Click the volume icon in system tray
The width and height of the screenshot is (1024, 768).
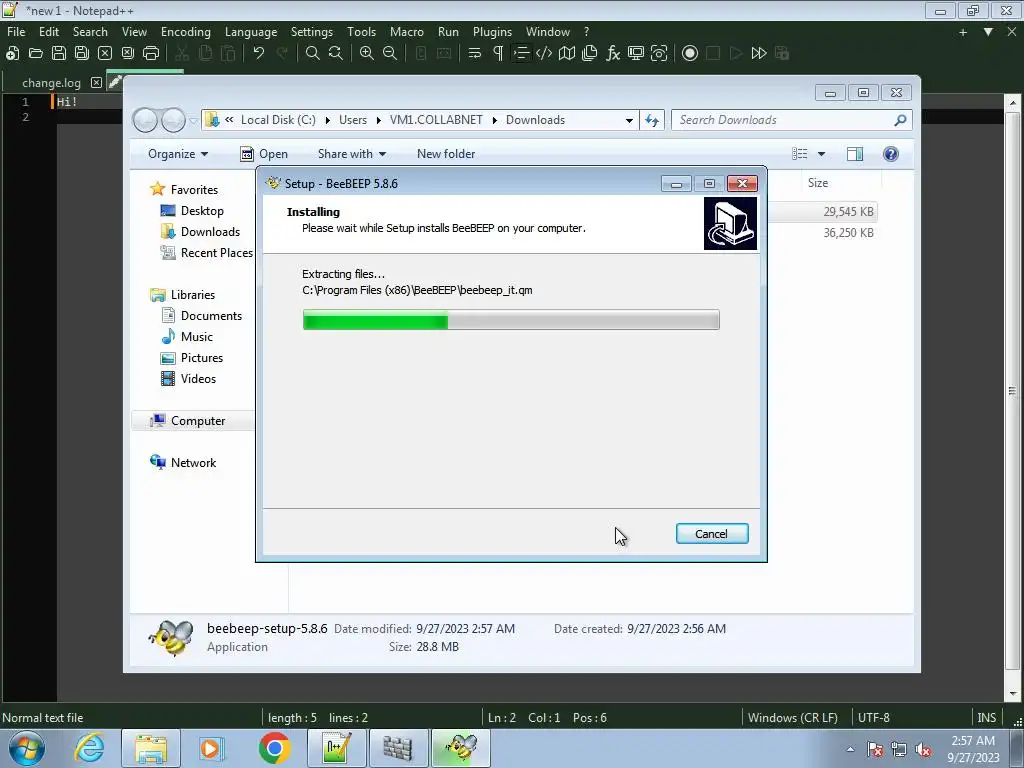pyautogui.click(x=922, y=750)
